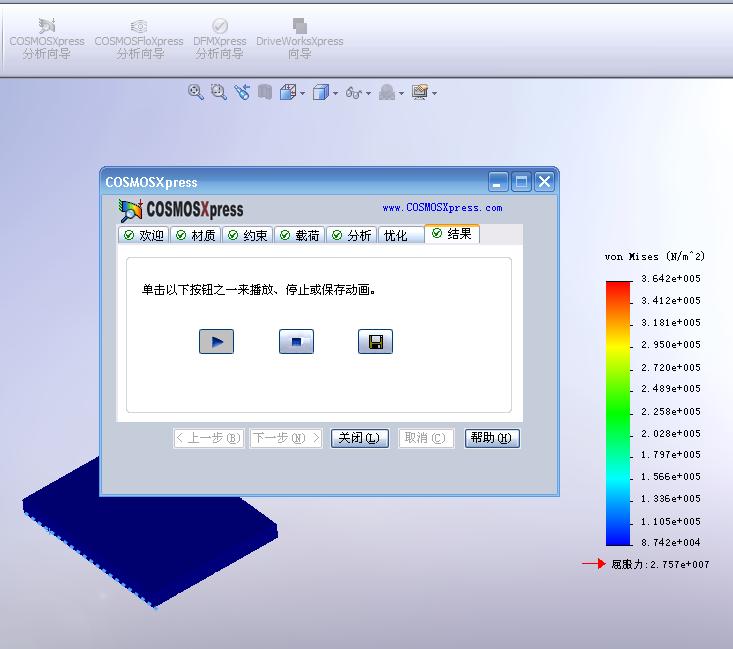733x649 pixels.
Task: Stop the animation playback
Action: pos(296,342)
